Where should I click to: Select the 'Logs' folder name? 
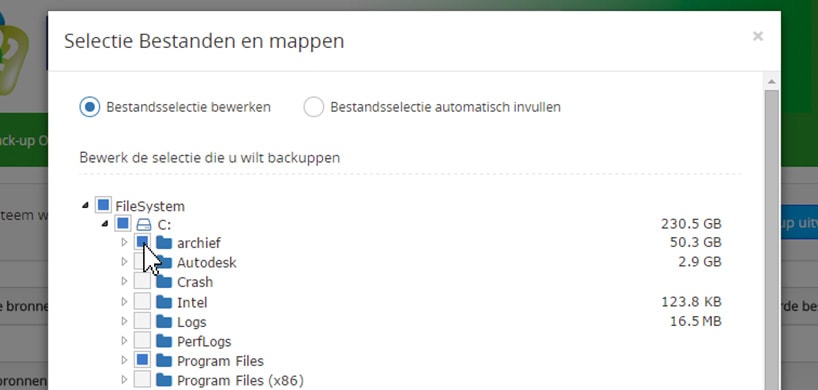click(x=191, y=322)
